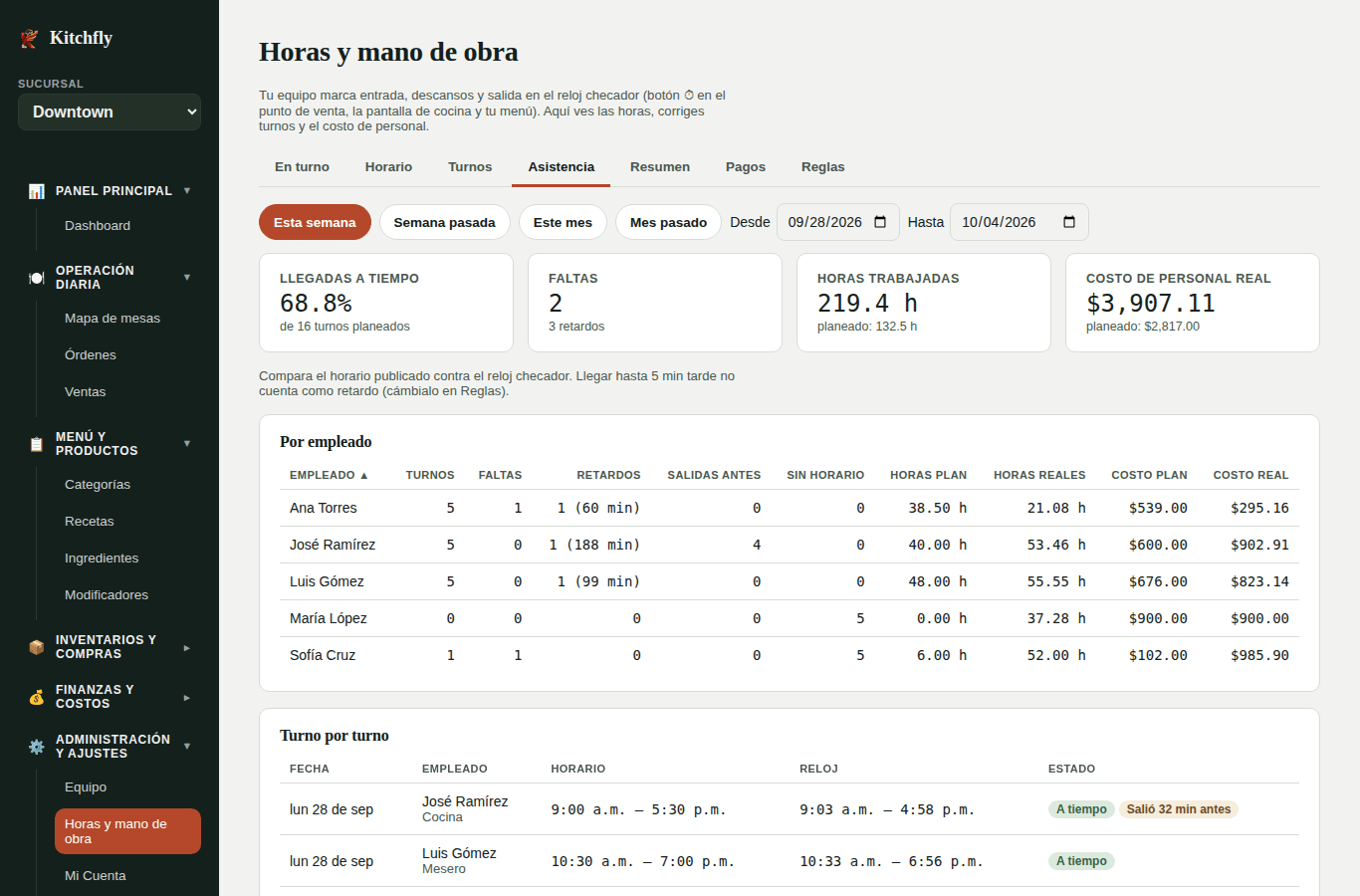Filter by Semana pasada
The width and height of the screenshot is (1360, 896).
[444, 222]
